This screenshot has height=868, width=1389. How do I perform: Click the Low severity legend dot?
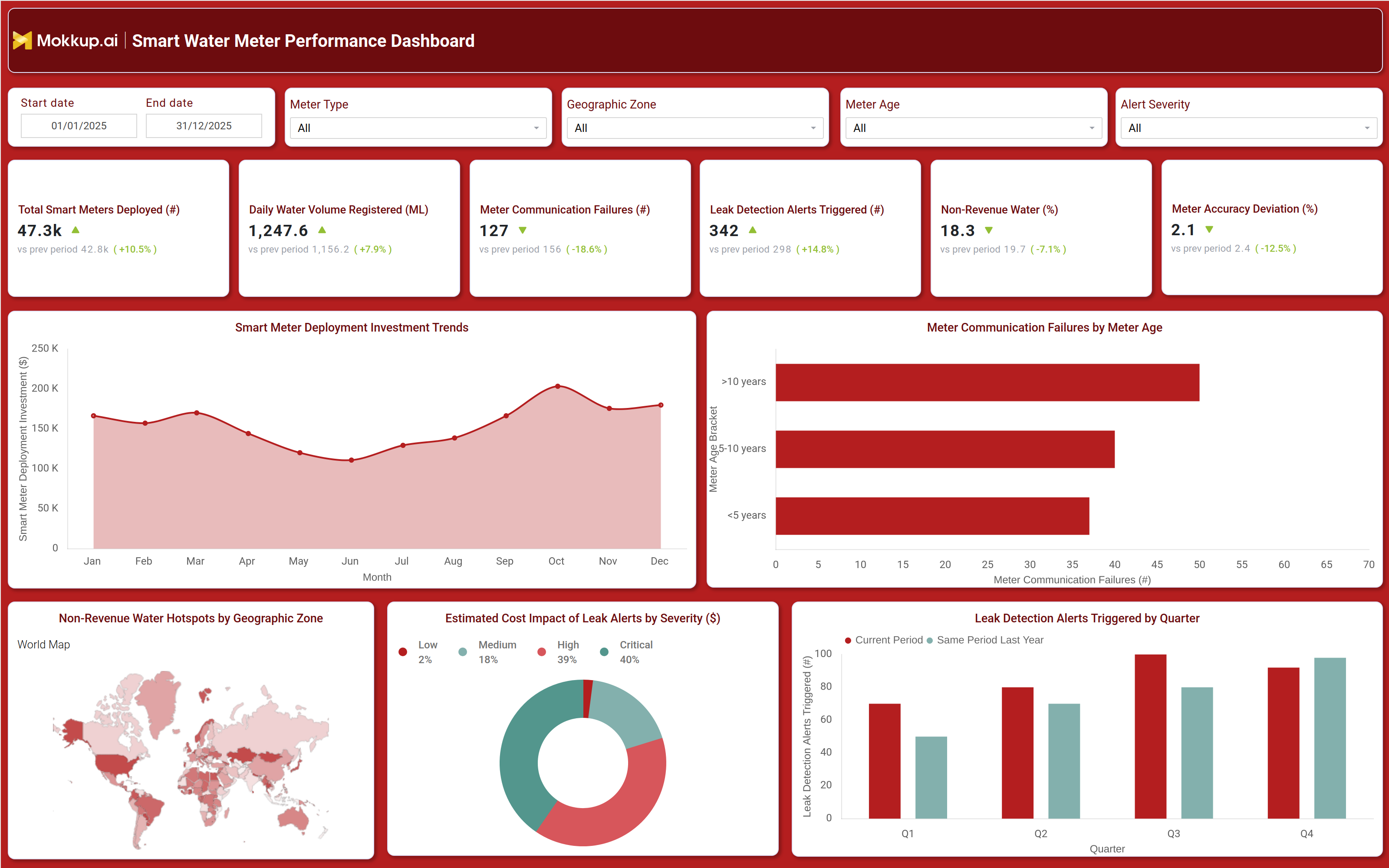click(403, 652)
